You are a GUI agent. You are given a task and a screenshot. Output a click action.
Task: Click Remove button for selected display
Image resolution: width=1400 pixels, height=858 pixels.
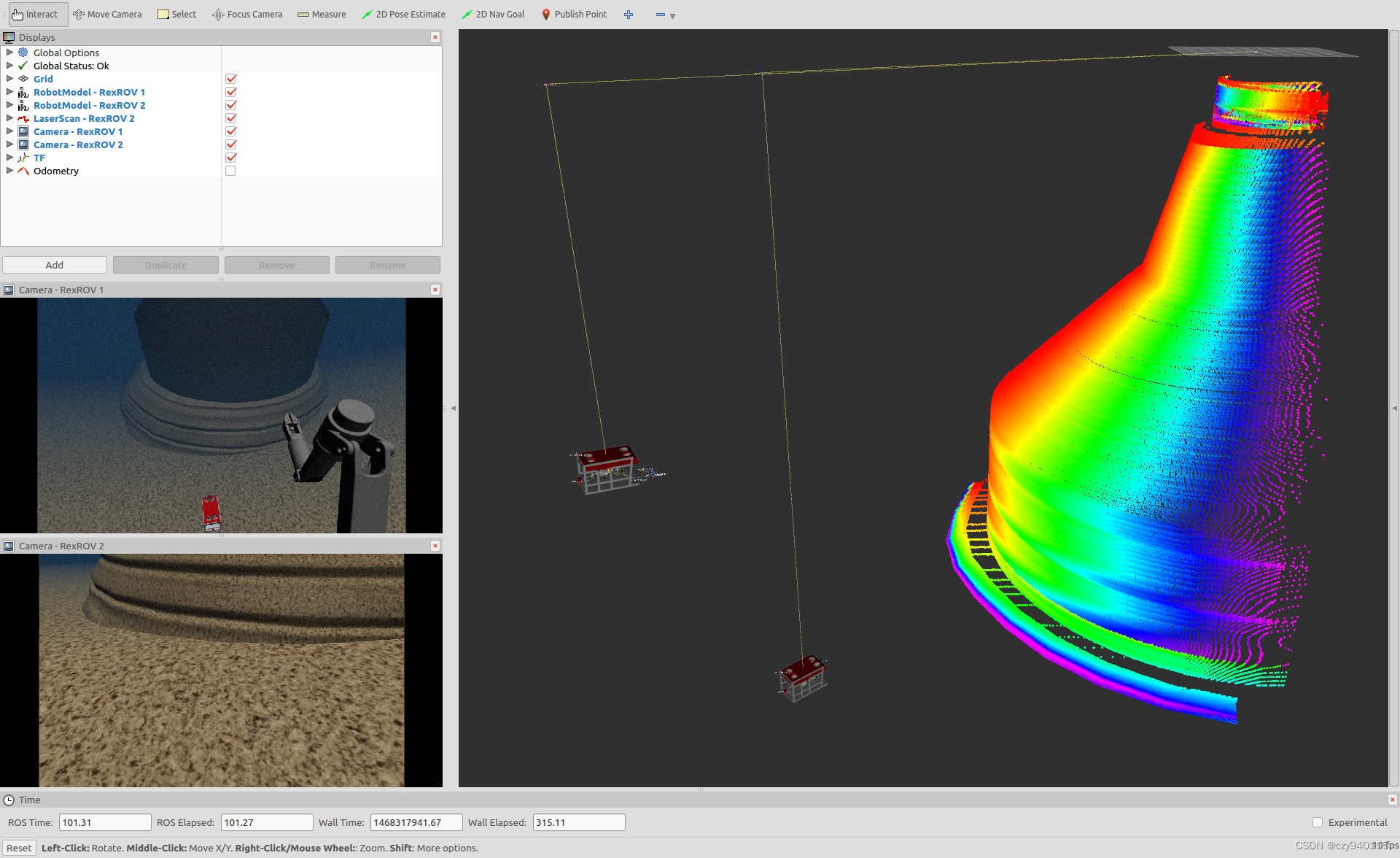276,264
